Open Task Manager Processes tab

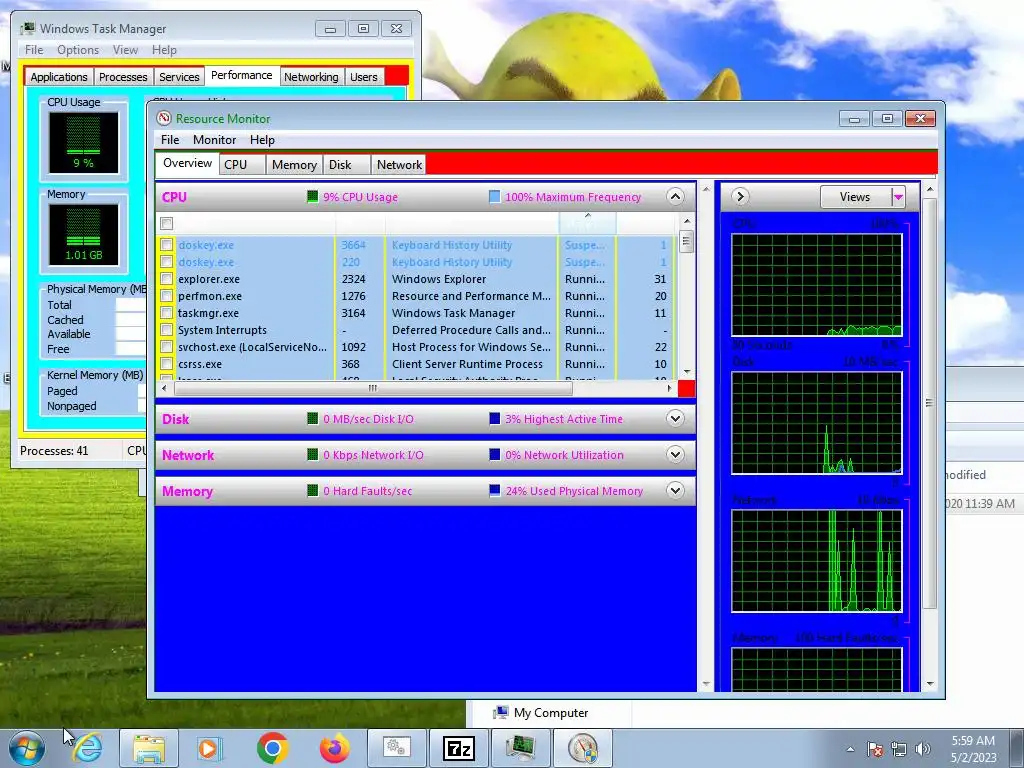[123, 76]
